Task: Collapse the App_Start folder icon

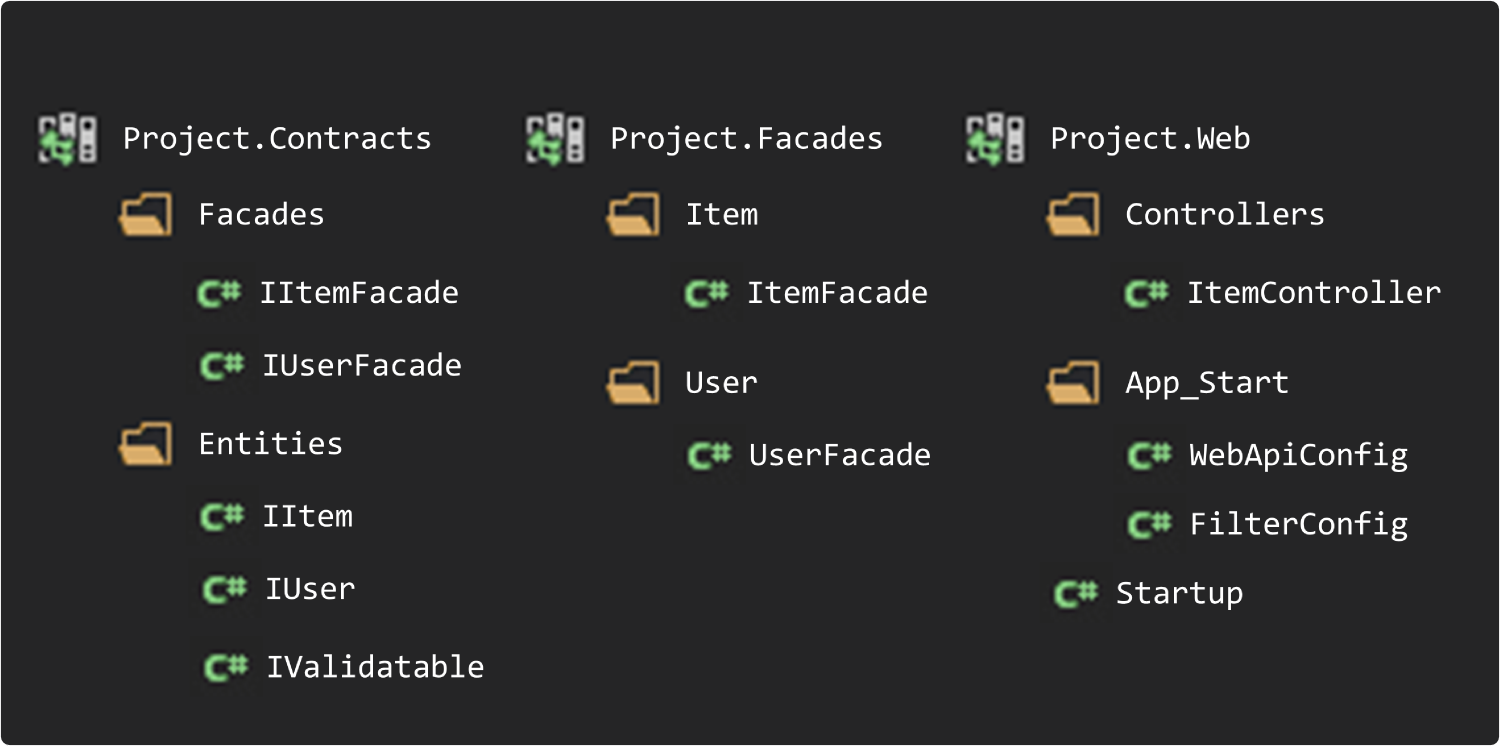Action: [x=1072, y=384]
